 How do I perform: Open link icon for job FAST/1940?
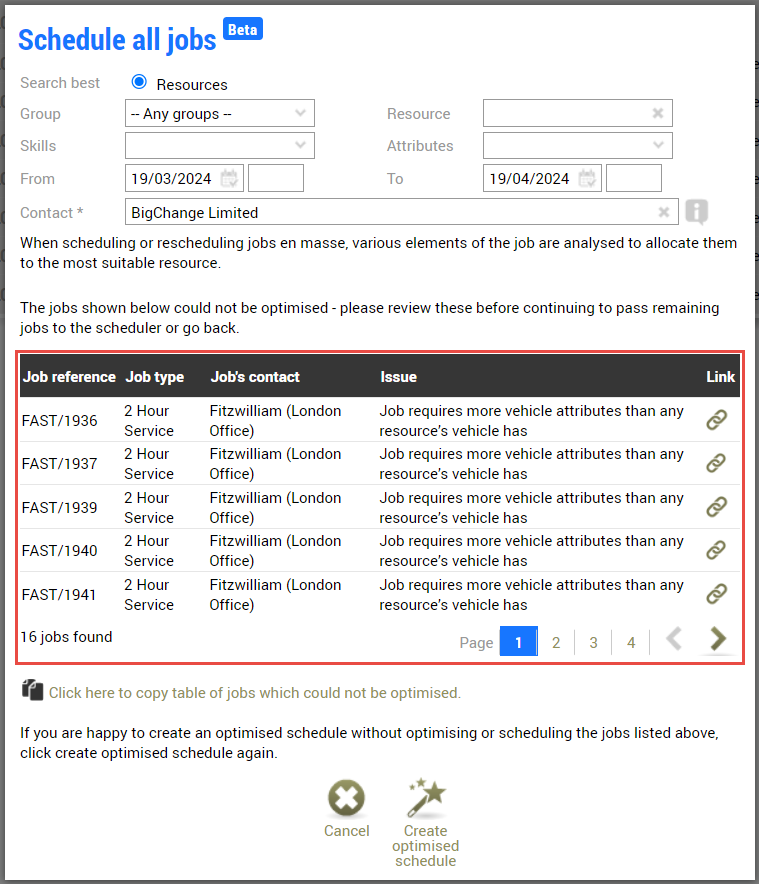(716, 550)
